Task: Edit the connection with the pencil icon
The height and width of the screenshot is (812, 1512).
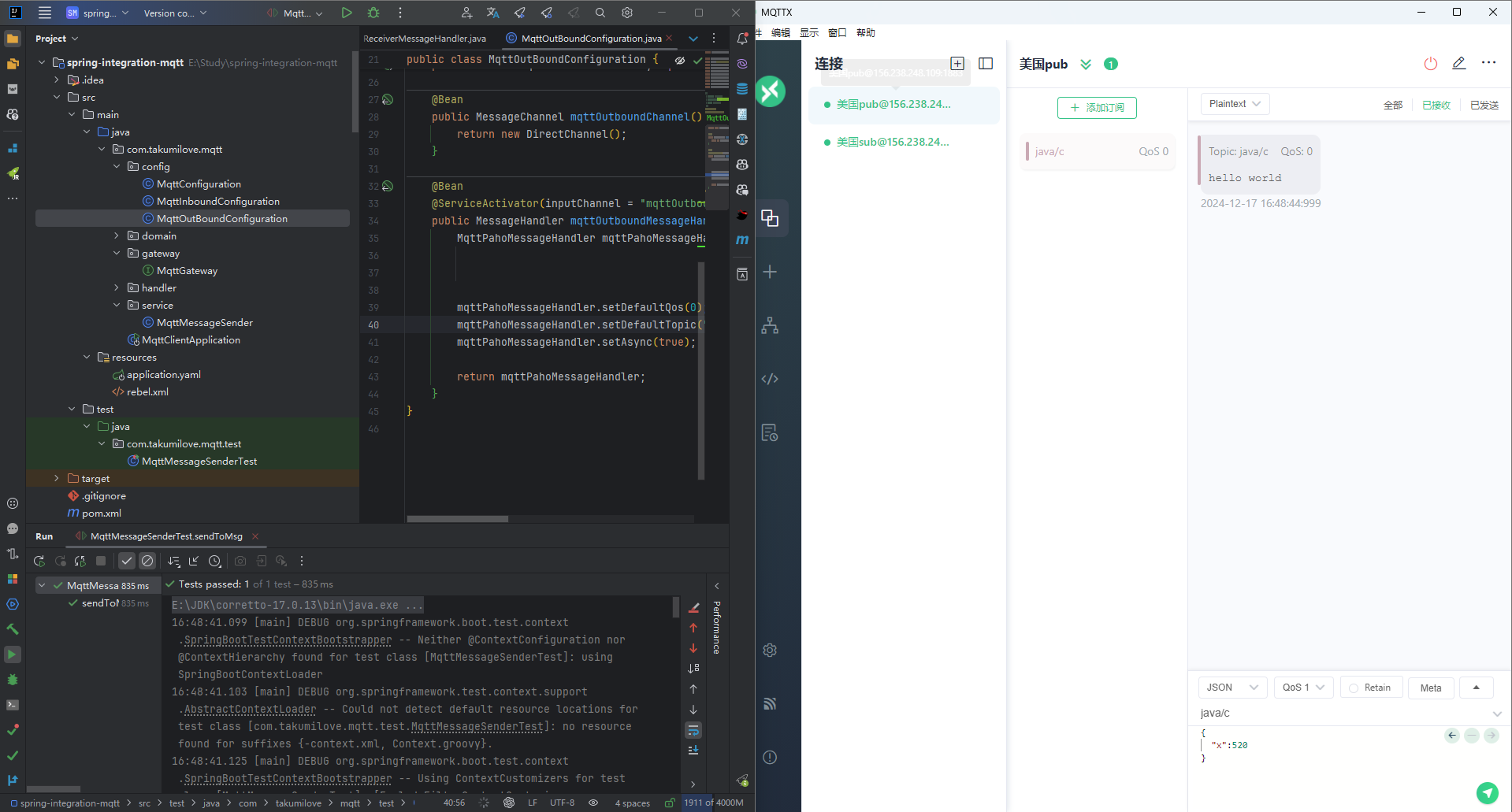Action: 1458,64
